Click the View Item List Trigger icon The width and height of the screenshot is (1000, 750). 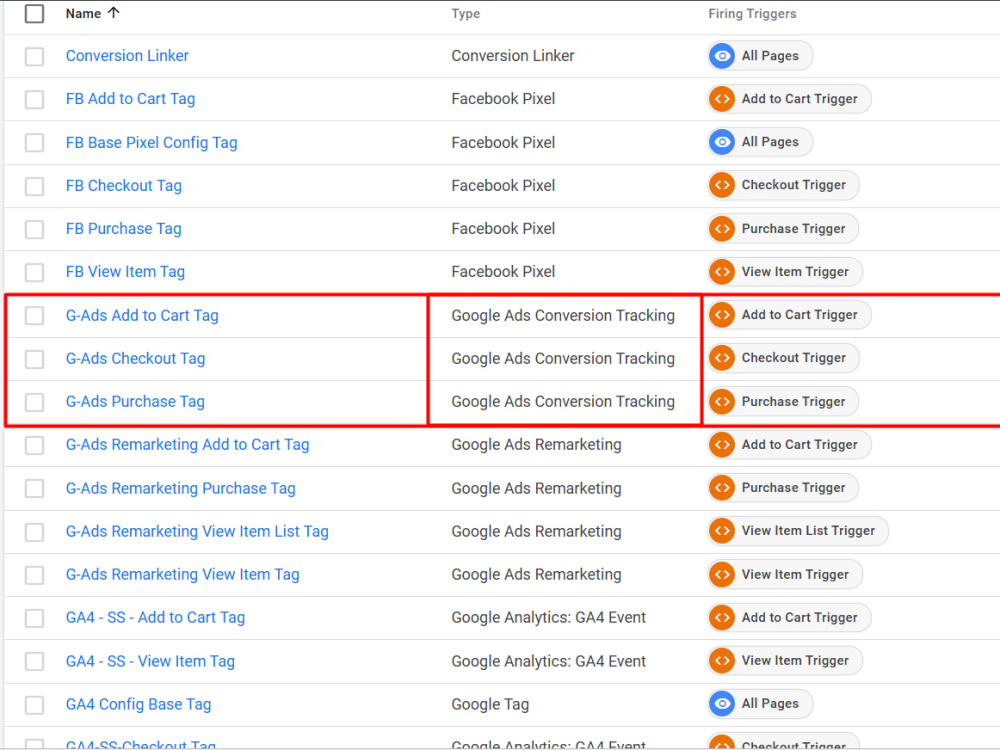pyautogui.click(x=722, y=531)
